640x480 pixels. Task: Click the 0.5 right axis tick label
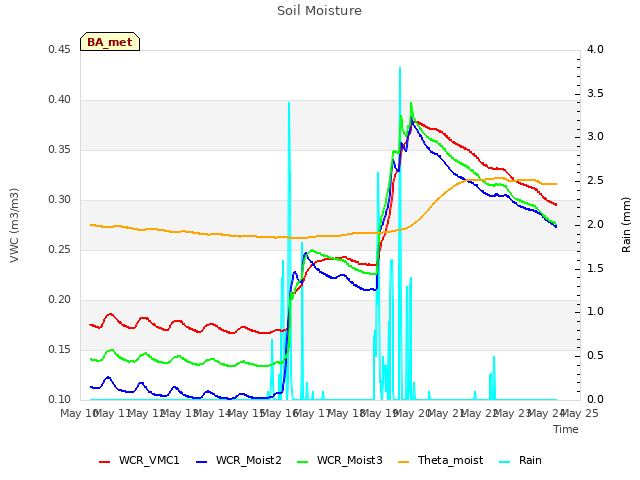(595, 356)
